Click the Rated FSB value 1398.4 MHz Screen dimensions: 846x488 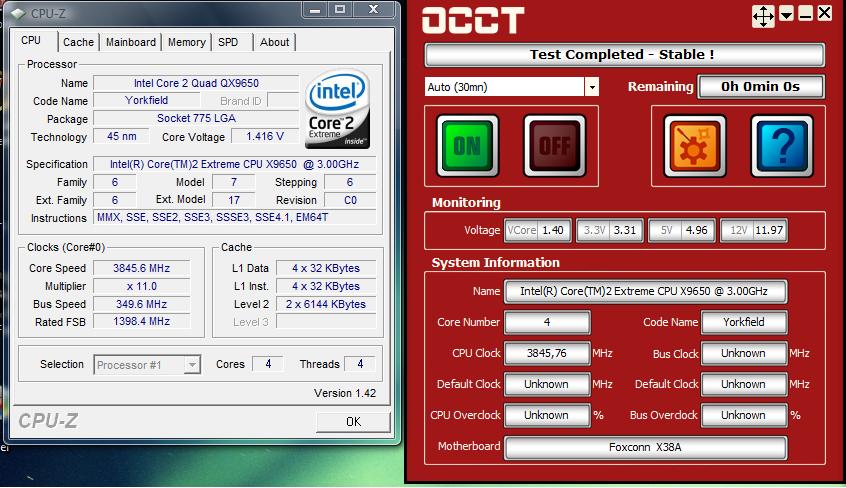[141, 321]
